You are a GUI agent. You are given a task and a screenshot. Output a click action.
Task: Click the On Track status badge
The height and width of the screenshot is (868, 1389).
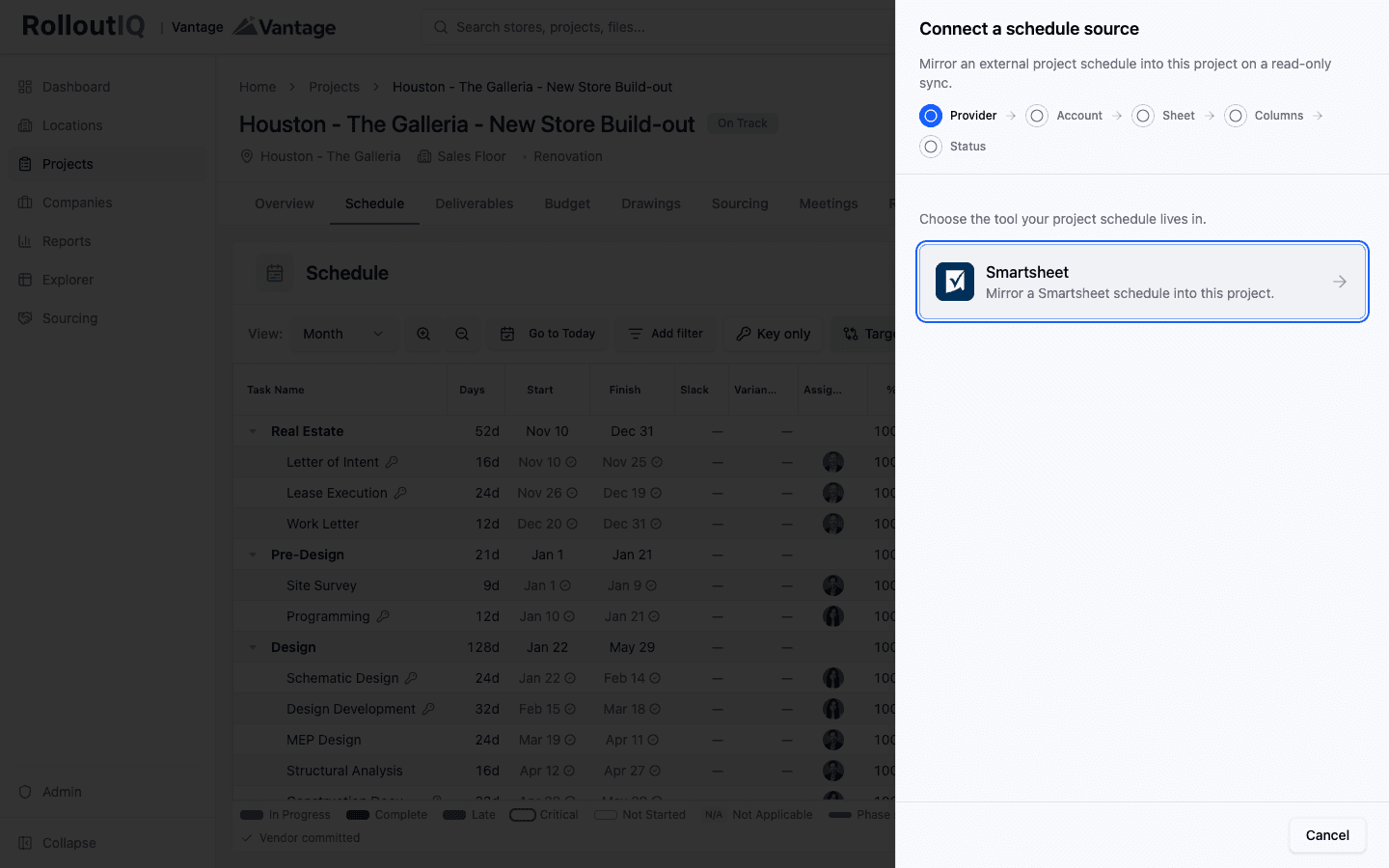point(743,123)
